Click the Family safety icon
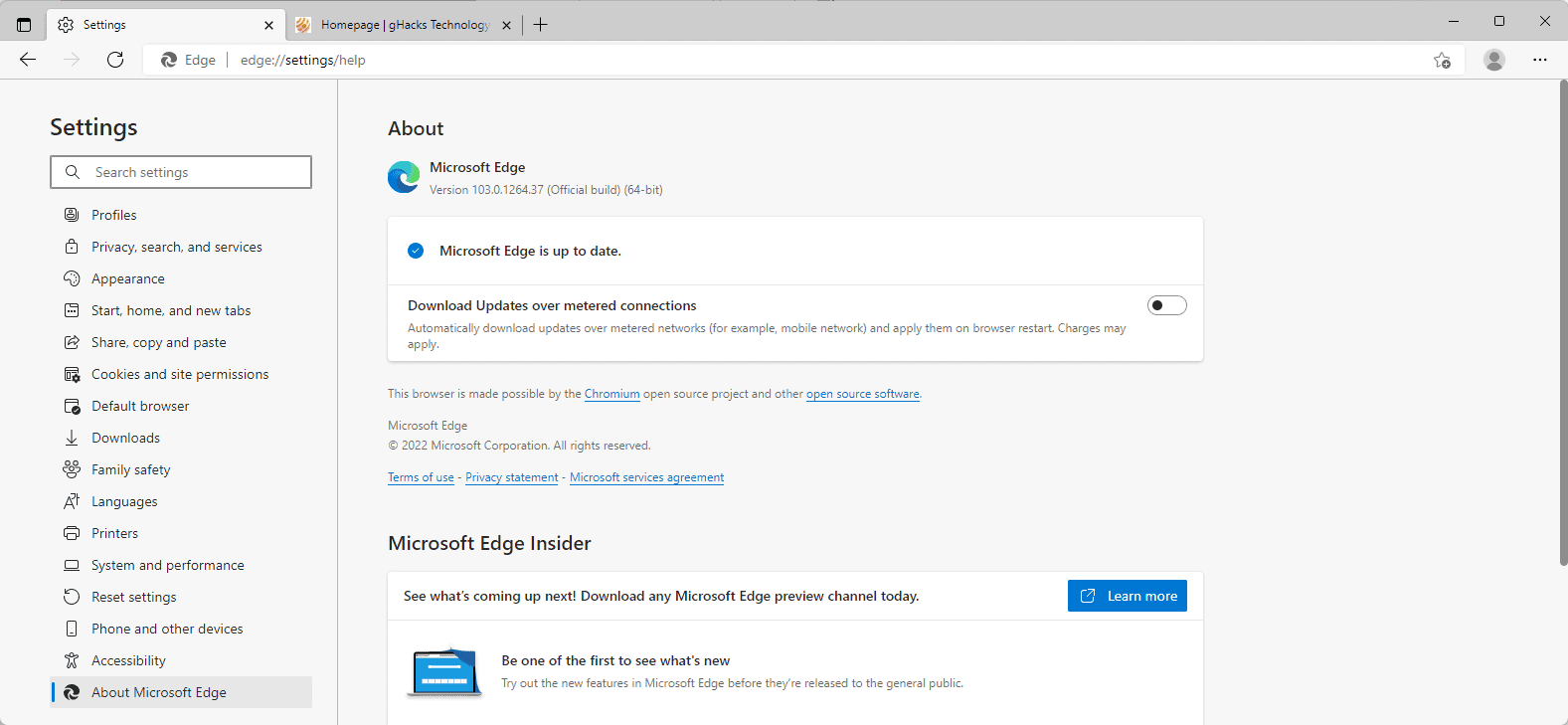The image size is (1568, 725). [72, 469]
